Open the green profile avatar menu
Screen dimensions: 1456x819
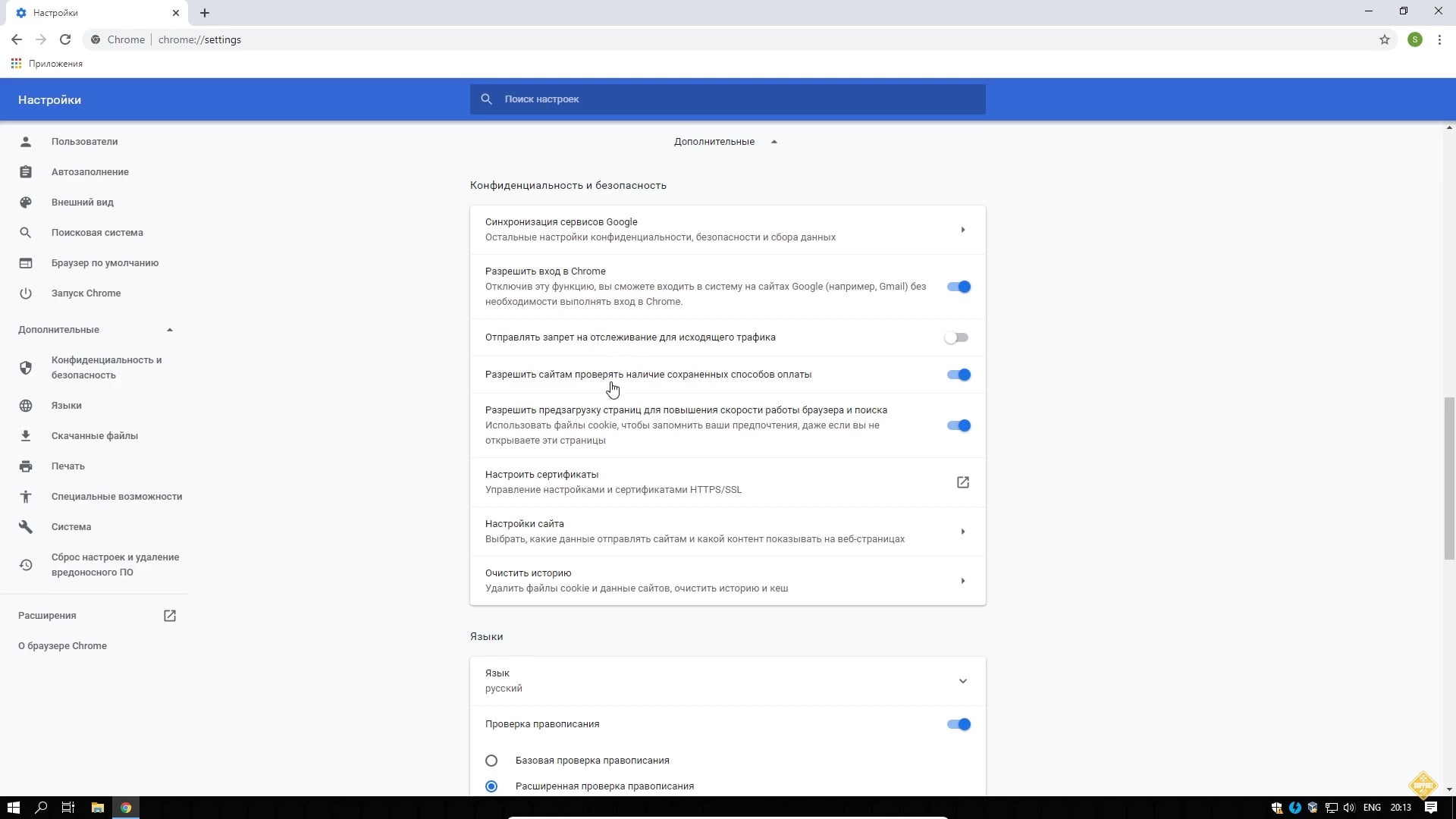[x=1415, y=39]
